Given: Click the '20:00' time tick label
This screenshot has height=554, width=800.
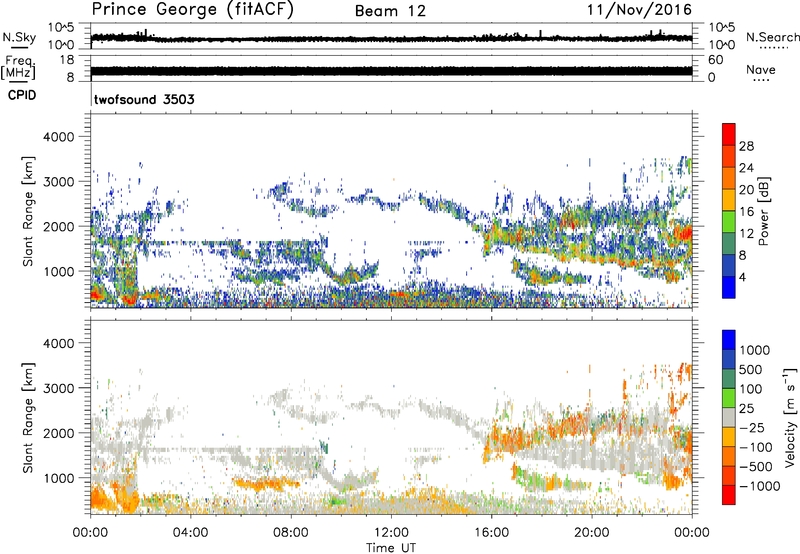Looking at the screenshot, I should 592,533.
